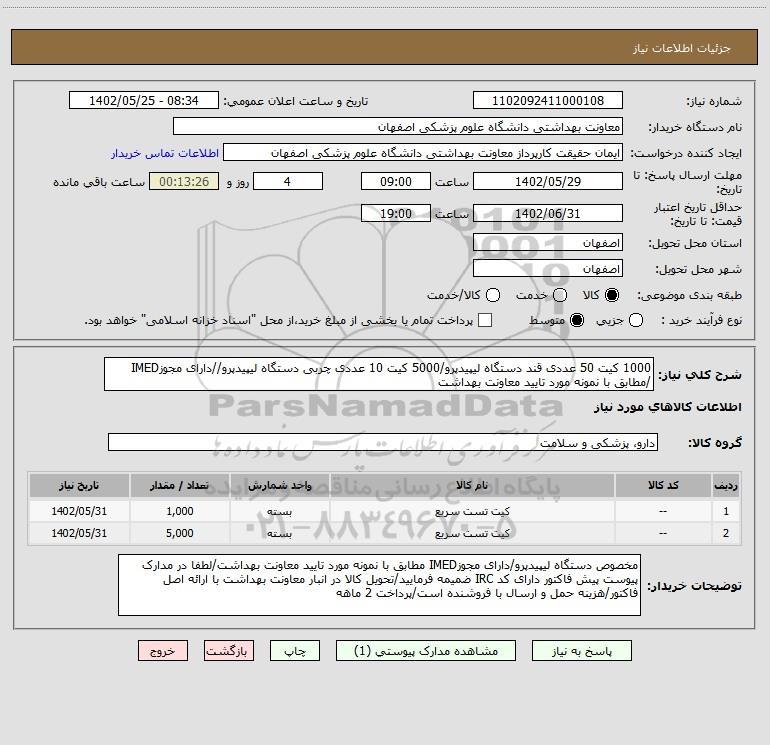Image resolution: width=770 pixels, height=745 pixels.
Task: Click کیت تست سریع in row 2
Action: click(x=472, y=533)
